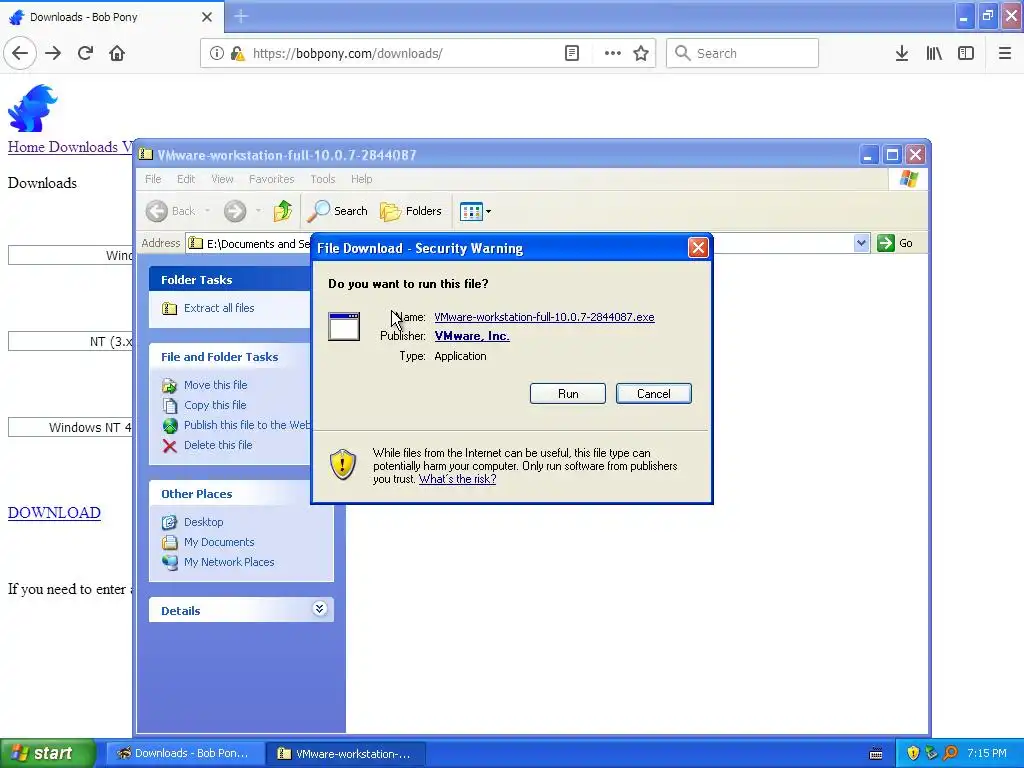Go to Desktop in Other Places
This screenshot has height=768, width=1024.
click(x=193, y=522)
